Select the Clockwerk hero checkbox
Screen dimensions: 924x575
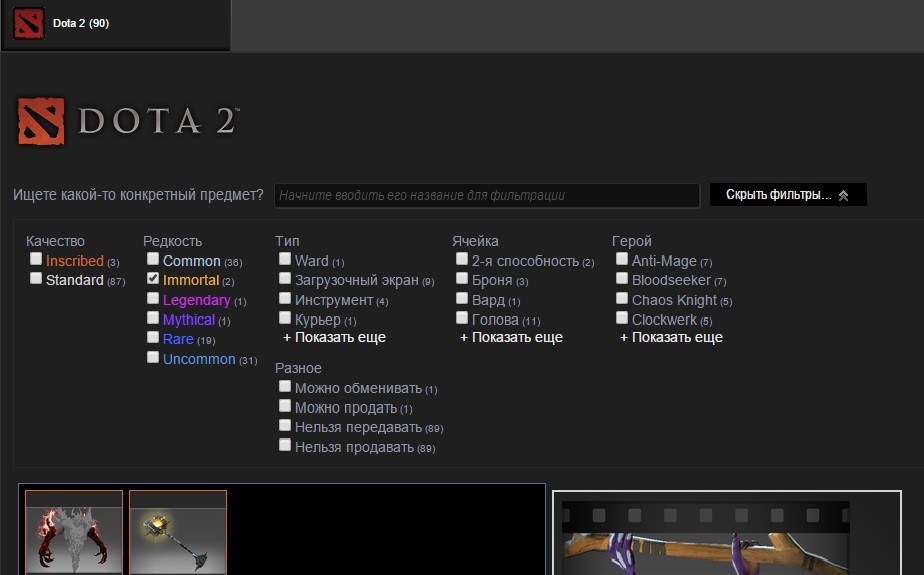tap(622, 318)
